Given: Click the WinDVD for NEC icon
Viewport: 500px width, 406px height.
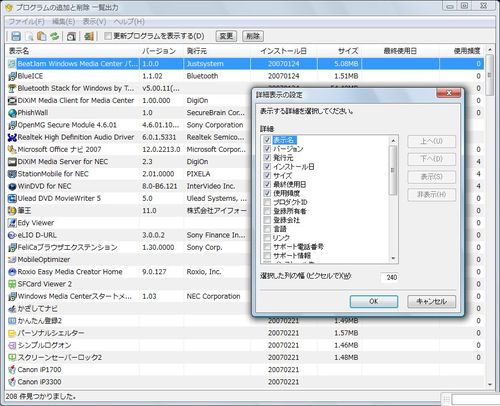Looking at the screenshot, I should pyautogui.click(x=12, y=186).
